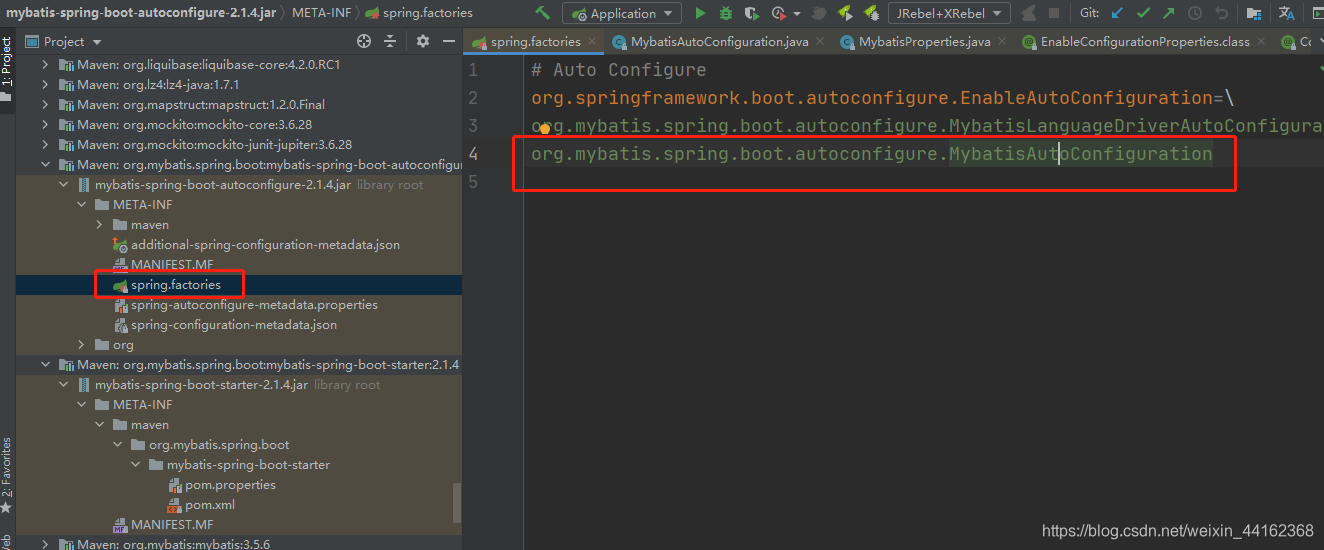Open Project panel settings gear
The width and height of the screenshot is (1324, 550).
point(422,41)
